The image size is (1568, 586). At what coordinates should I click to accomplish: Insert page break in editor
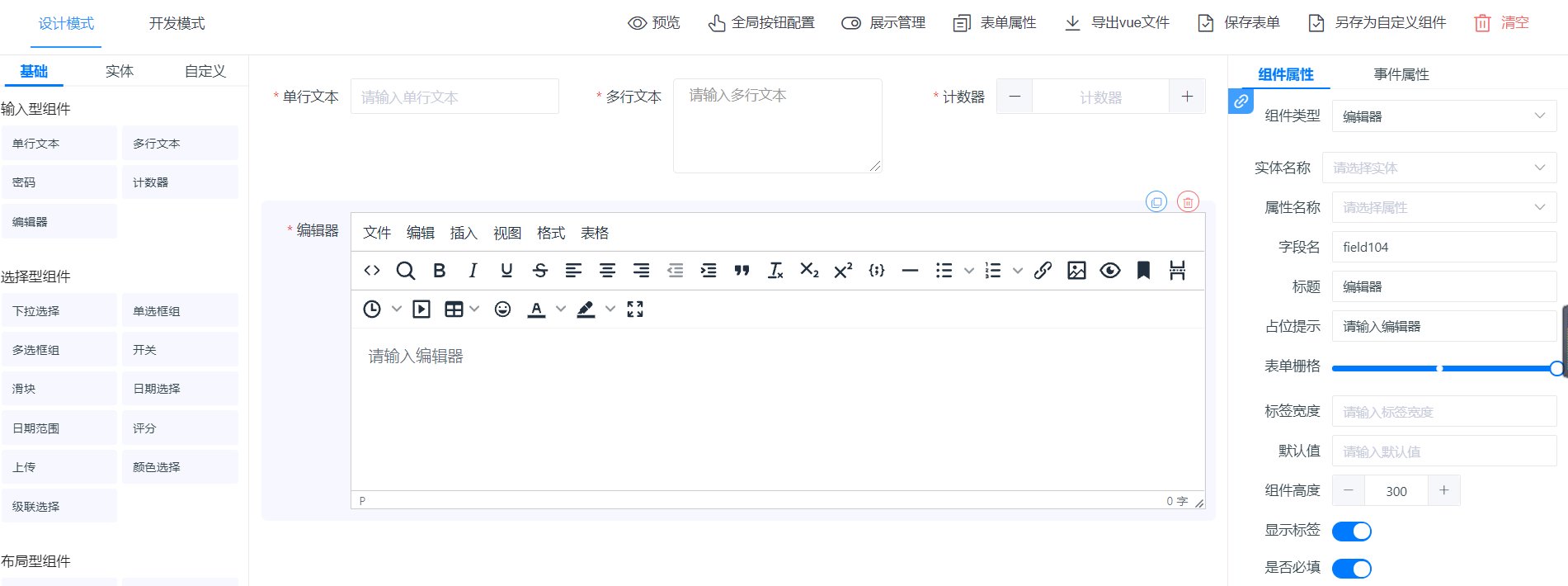pos(1177,271)
